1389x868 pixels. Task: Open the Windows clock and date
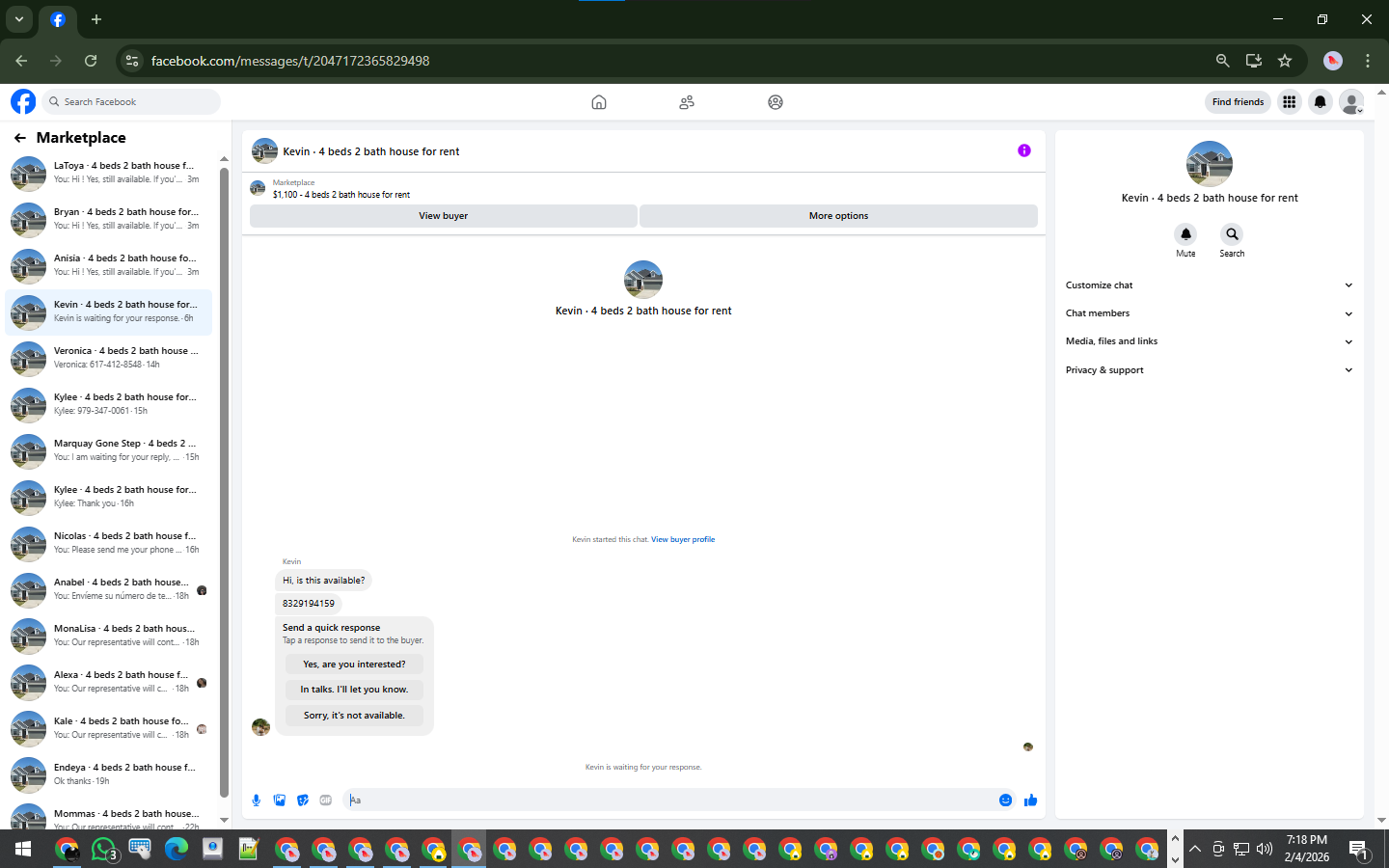click(x=1307, y=849)
